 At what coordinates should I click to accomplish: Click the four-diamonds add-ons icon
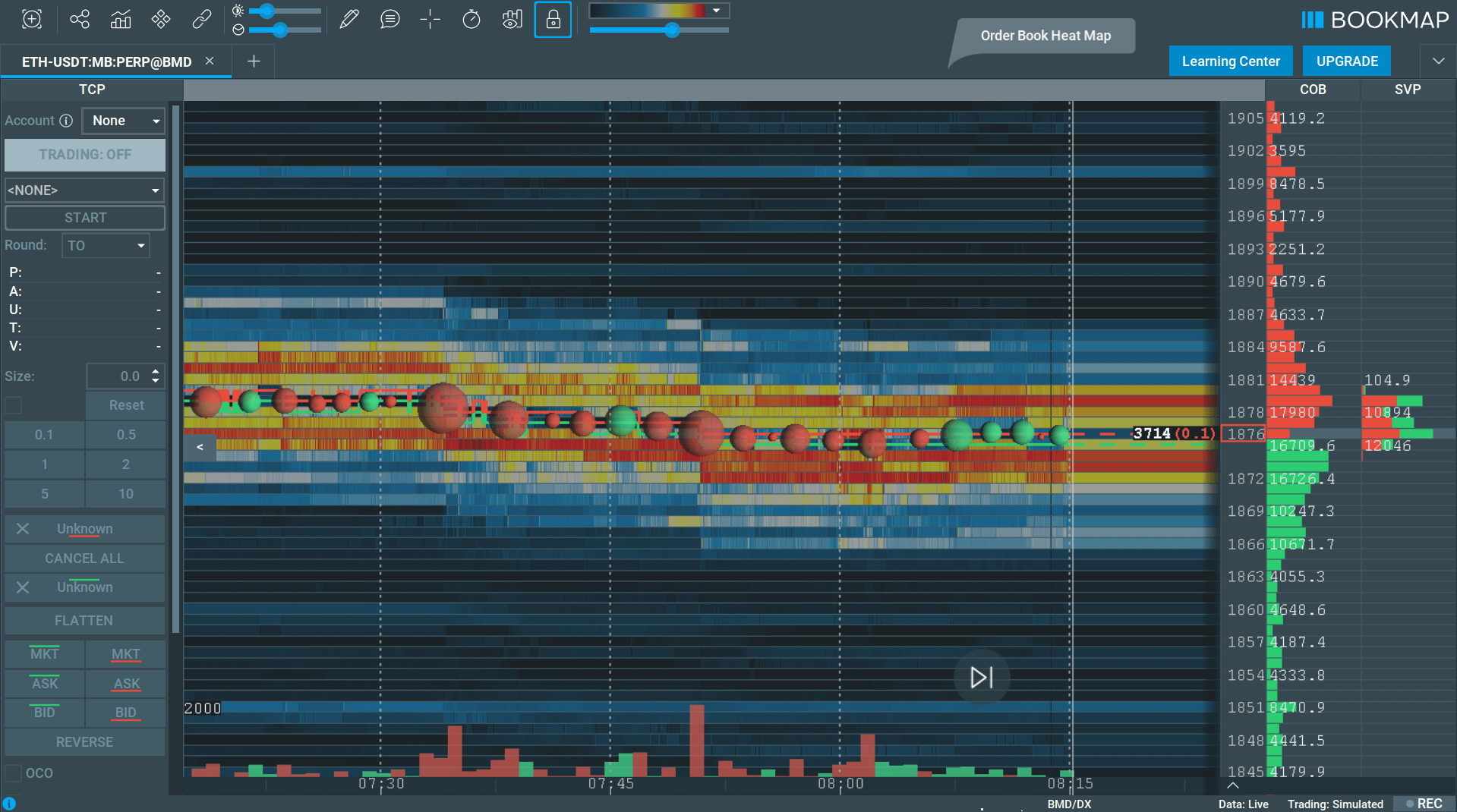[161, 19]
